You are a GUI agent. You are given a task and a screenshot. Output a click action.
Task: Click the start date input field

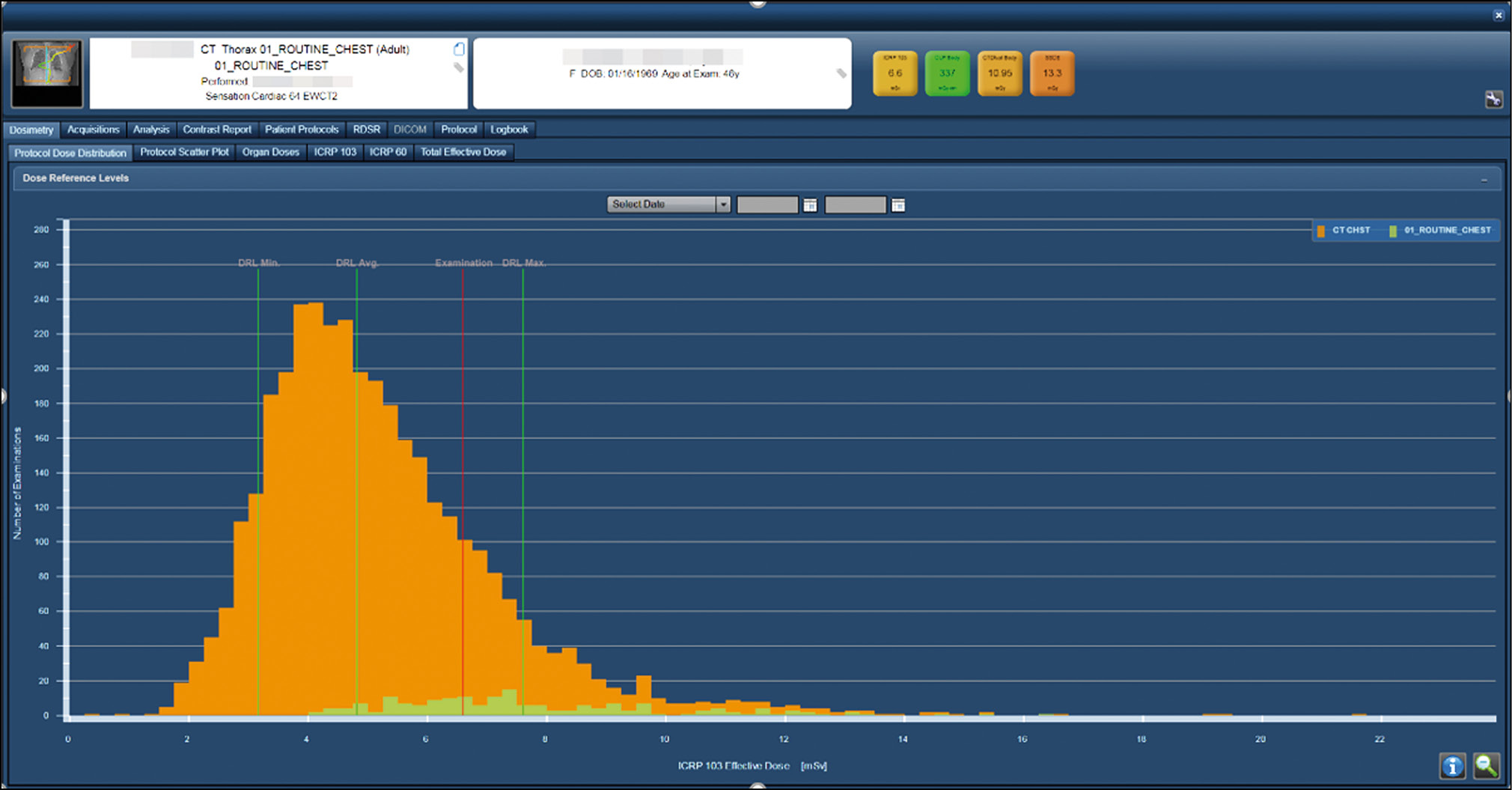pos(767,205)
